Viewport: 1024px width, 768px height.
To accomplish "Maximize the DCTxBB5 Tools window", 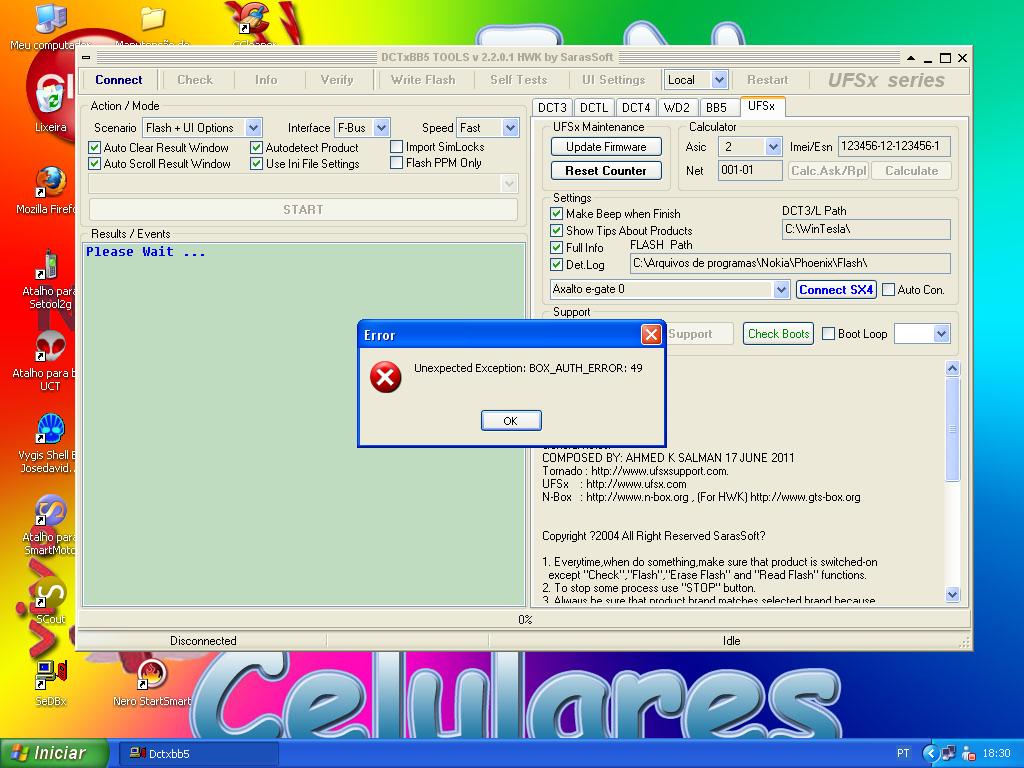I will (x=945, y=58).
